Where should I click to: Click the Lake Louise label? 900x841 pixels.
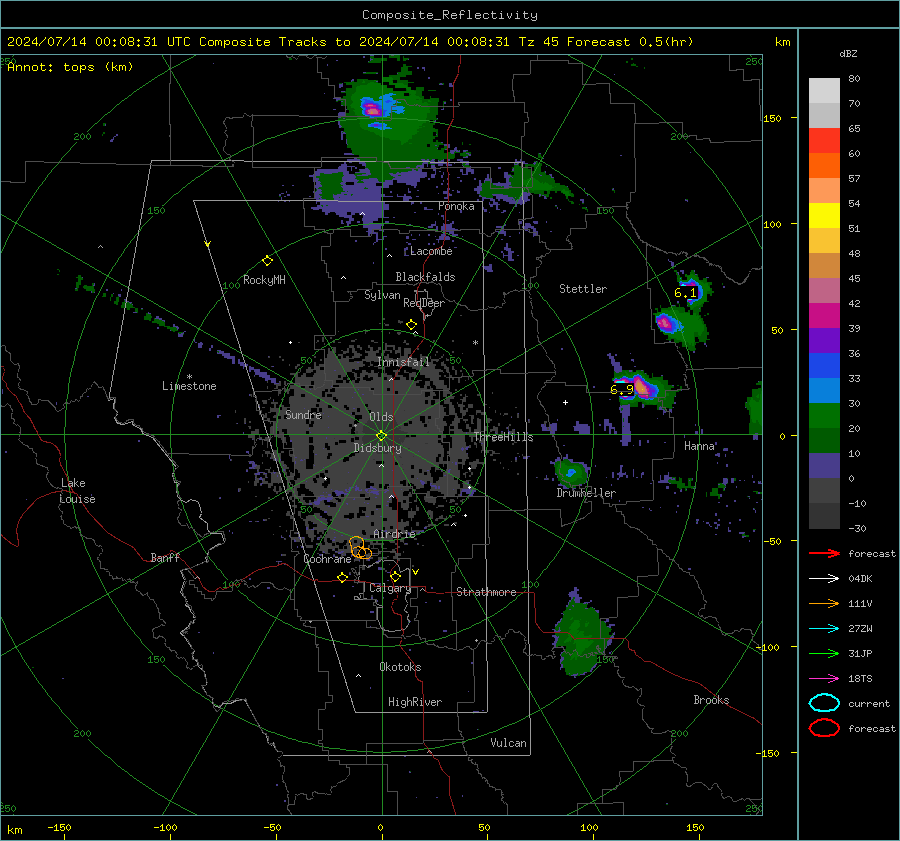point(77,491)
